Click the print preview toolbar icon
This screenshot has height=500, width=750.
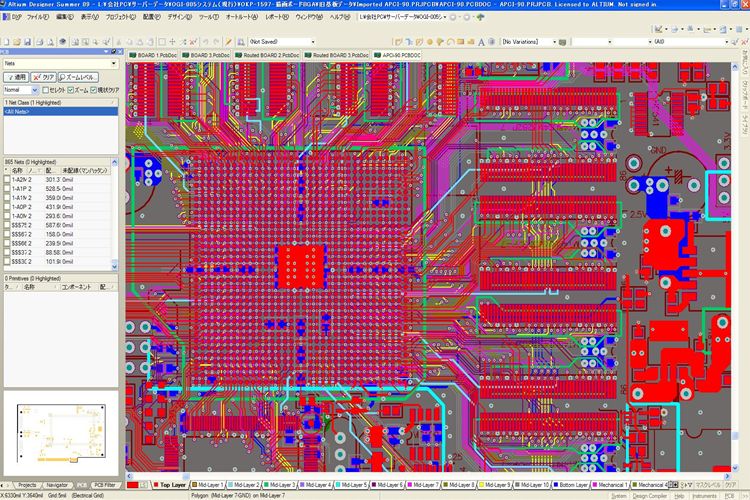(50, 42)
